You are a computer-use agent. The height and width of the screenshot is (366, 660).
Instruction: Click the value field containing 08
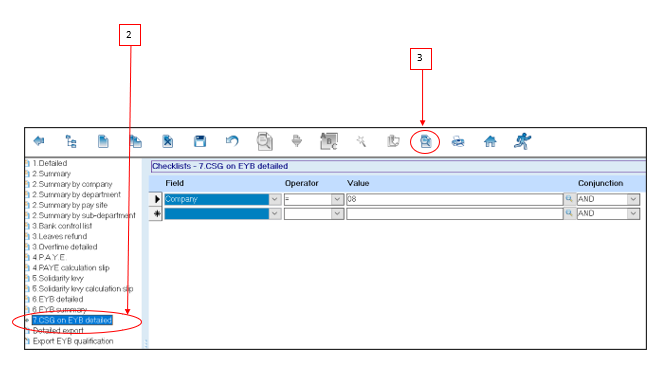pyautogui.click(x=455, y=199)
